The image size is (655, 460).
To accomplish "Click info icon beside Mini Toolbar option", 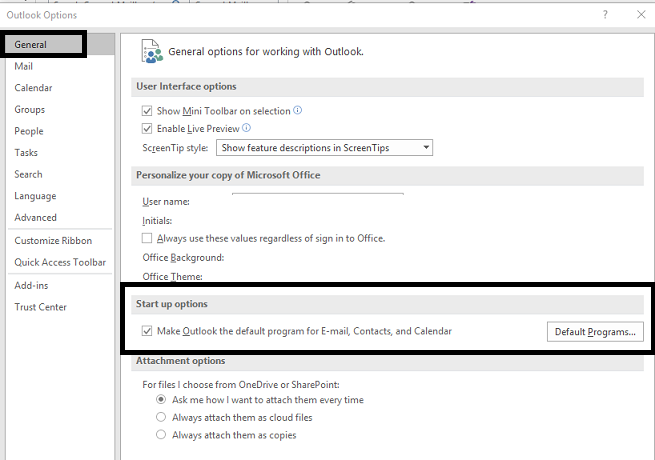I will point(297,110).
